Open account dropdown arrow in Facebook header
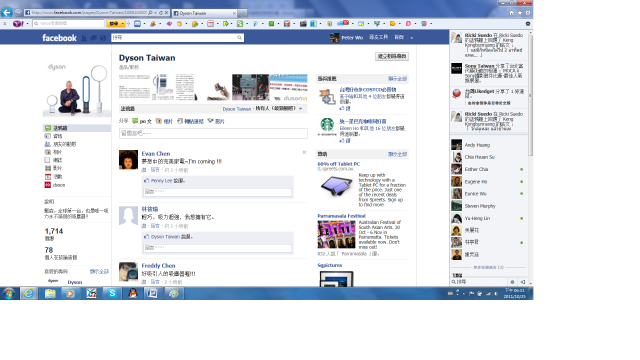640x360 pixels. click(411, 38)
